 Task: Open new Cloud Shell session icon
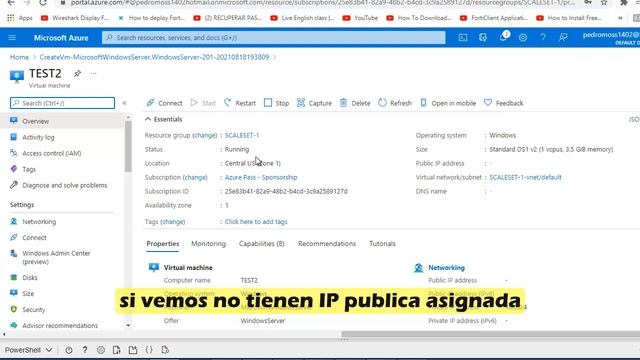133,350
